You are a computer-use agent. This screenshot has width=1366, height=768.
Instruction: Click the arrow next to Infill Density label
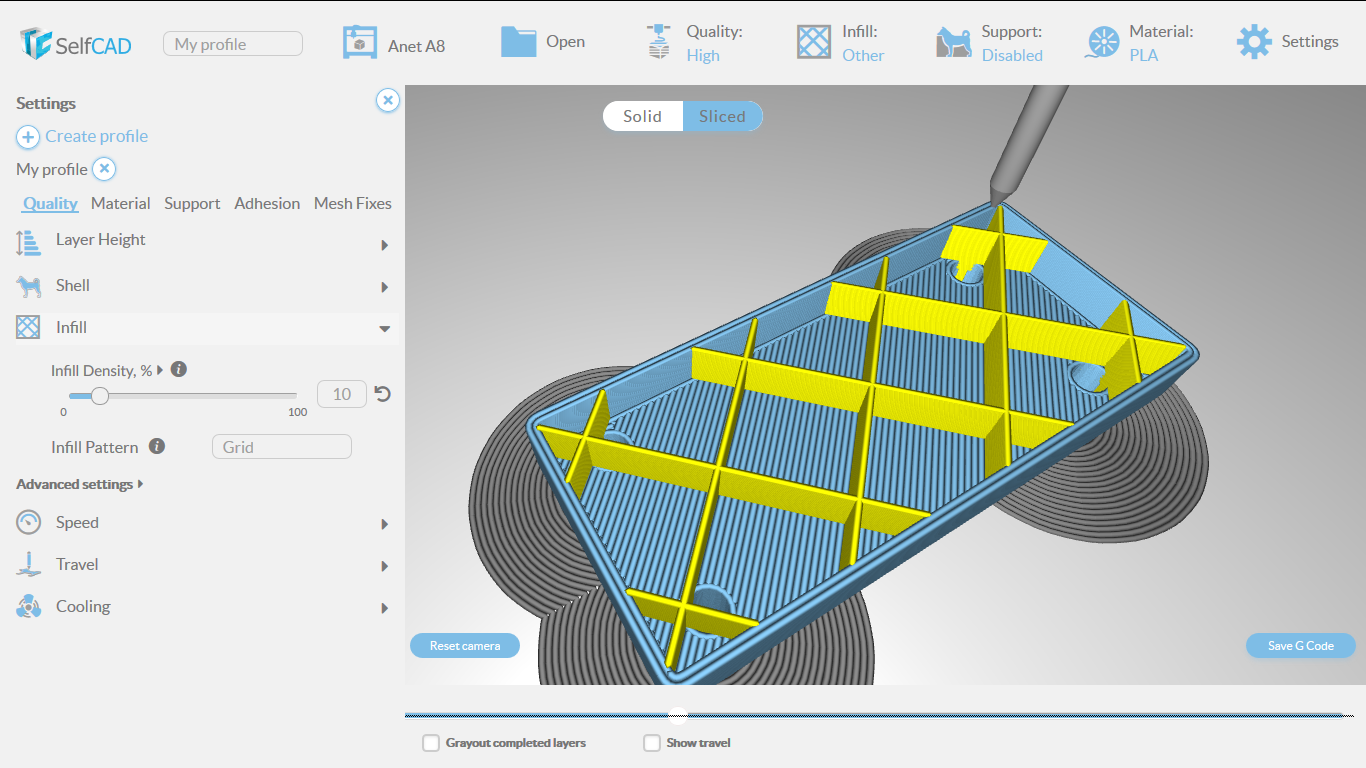pyautogui.click(x=160, y=370)
